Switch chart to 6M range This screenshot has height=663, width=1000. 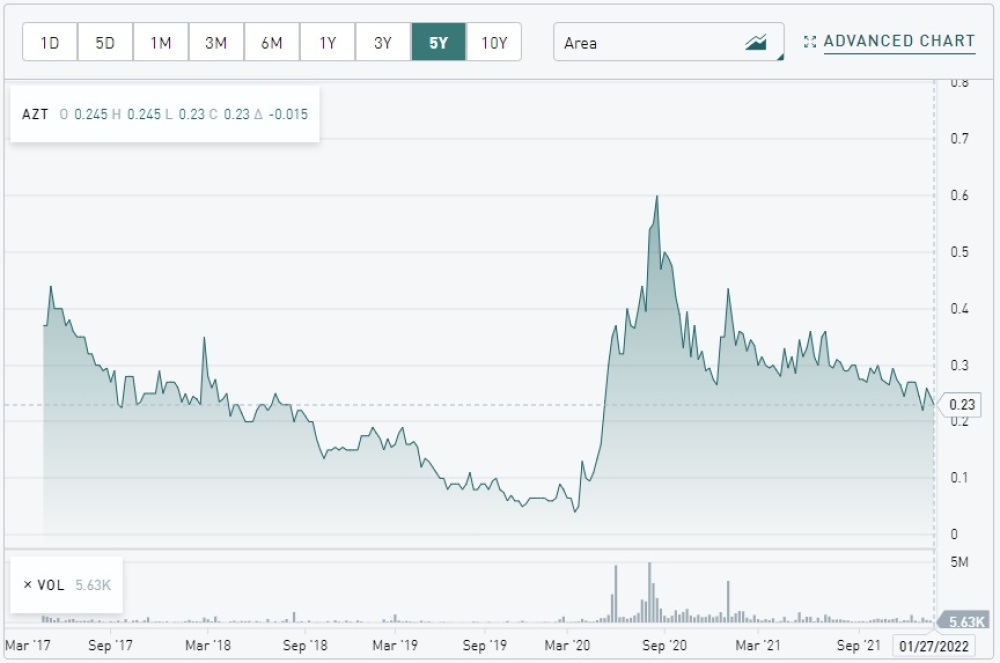(272, 43)
